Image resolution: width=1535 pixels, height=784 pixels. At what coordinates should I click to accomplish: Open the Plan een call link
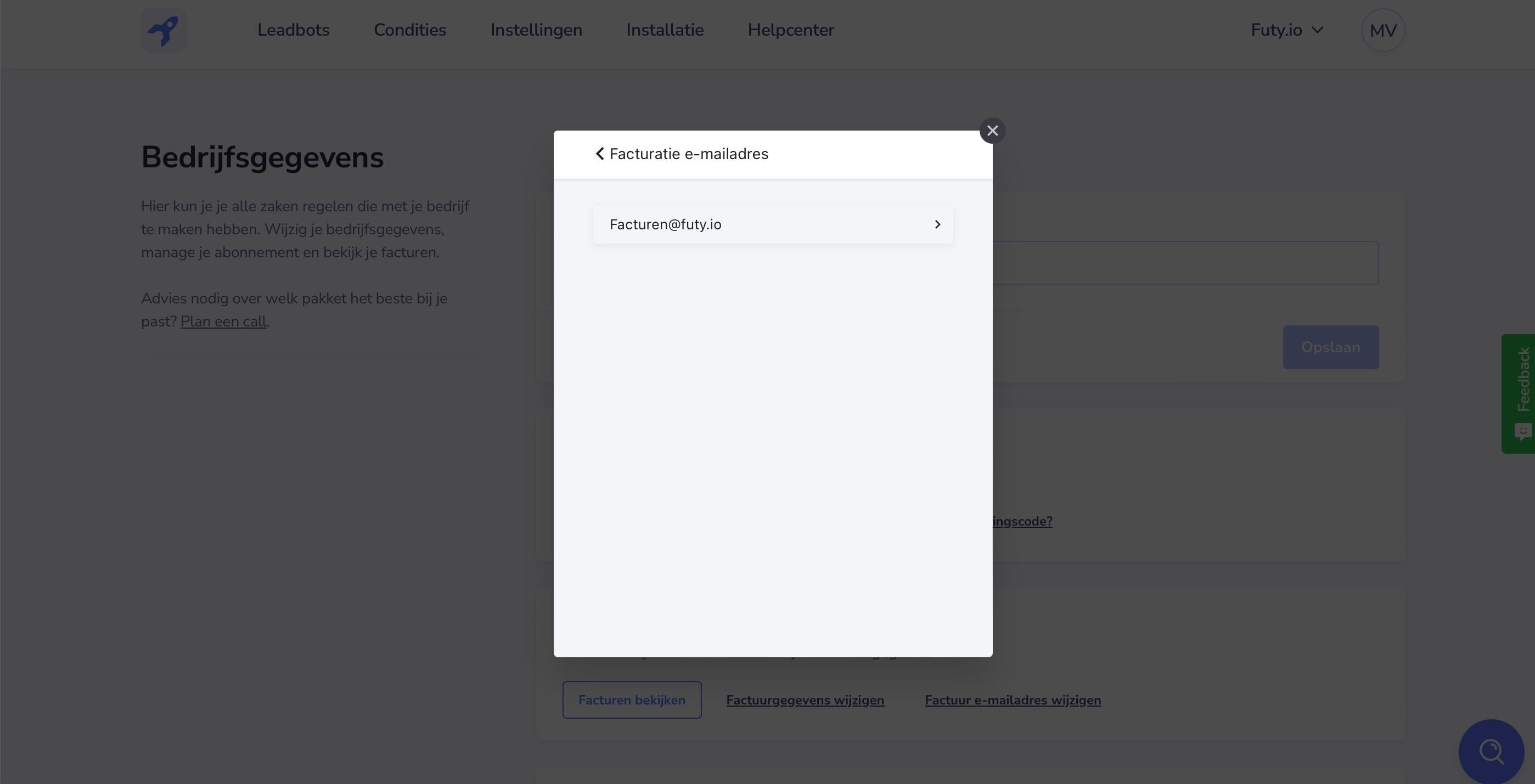pyautogui.click(x=223, y=321)
